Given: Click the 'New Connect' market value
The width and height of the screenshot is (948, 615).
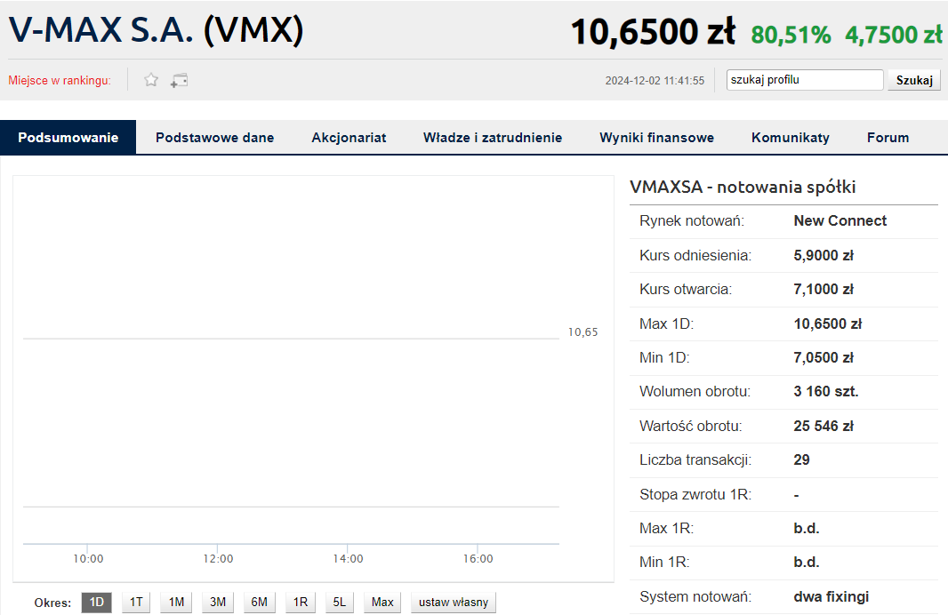Looking at the screenshot, I should (840, 221).
